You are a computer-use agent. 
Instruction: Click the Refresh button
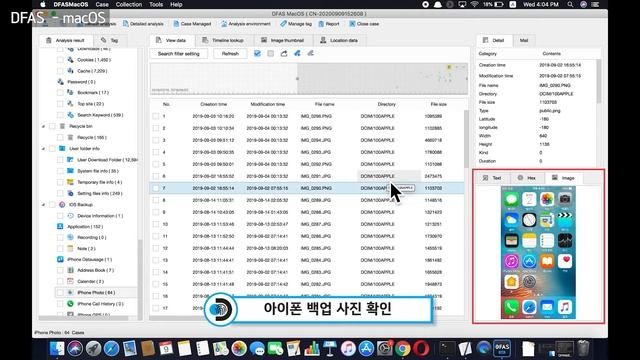[x=230, y=54]
